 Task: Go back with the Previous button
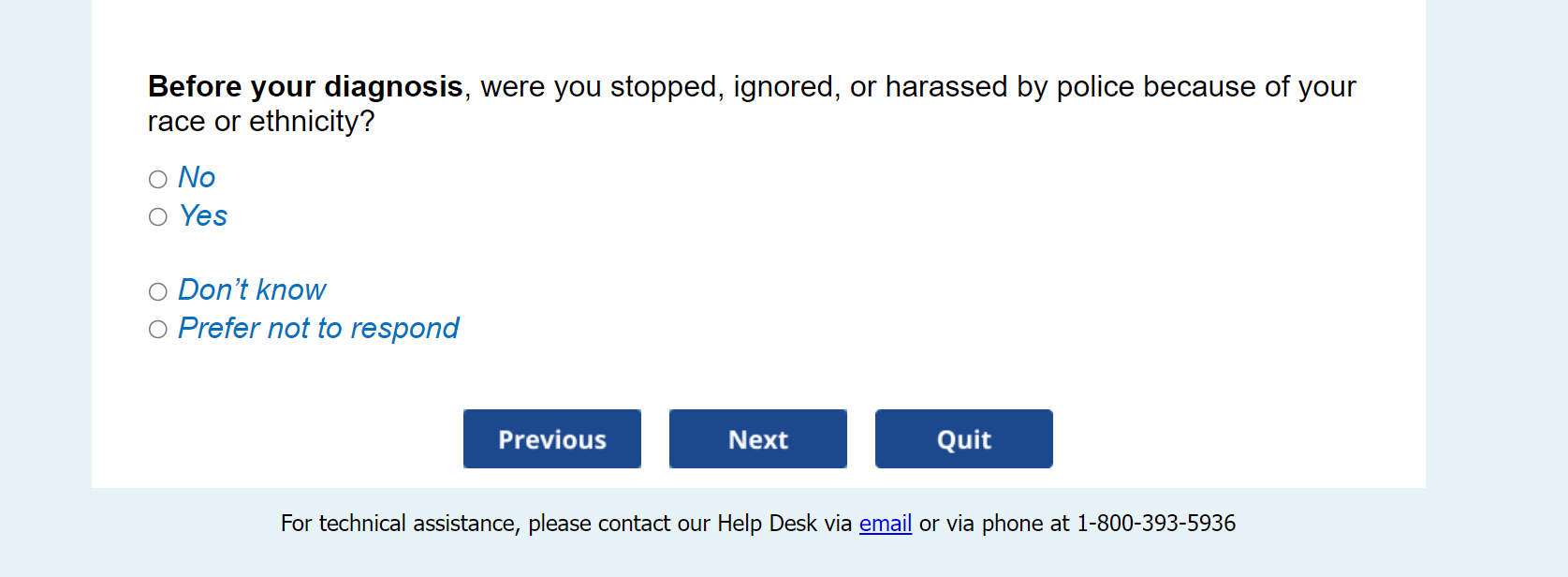tap(552, 439)
